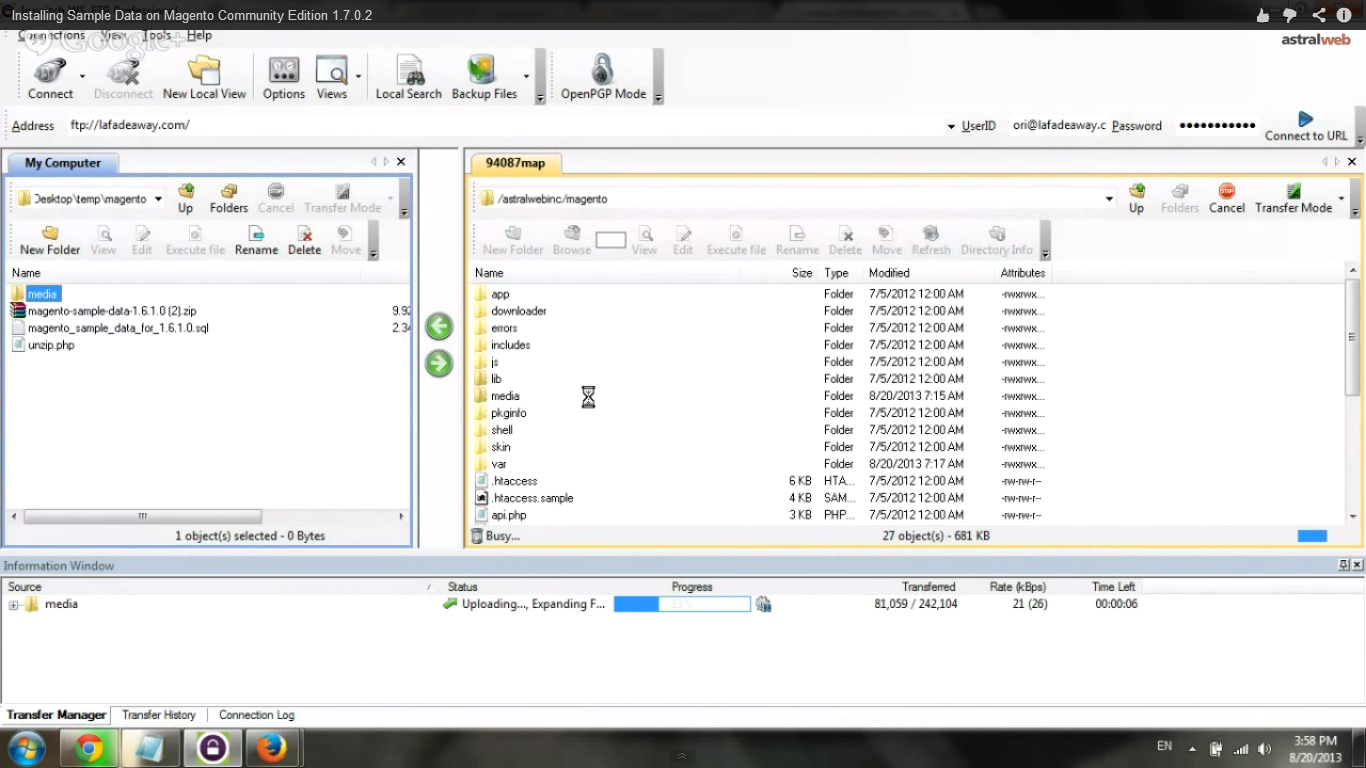Open the Address history dropdown
This screenshot has width=1366, height=768.
951,126
